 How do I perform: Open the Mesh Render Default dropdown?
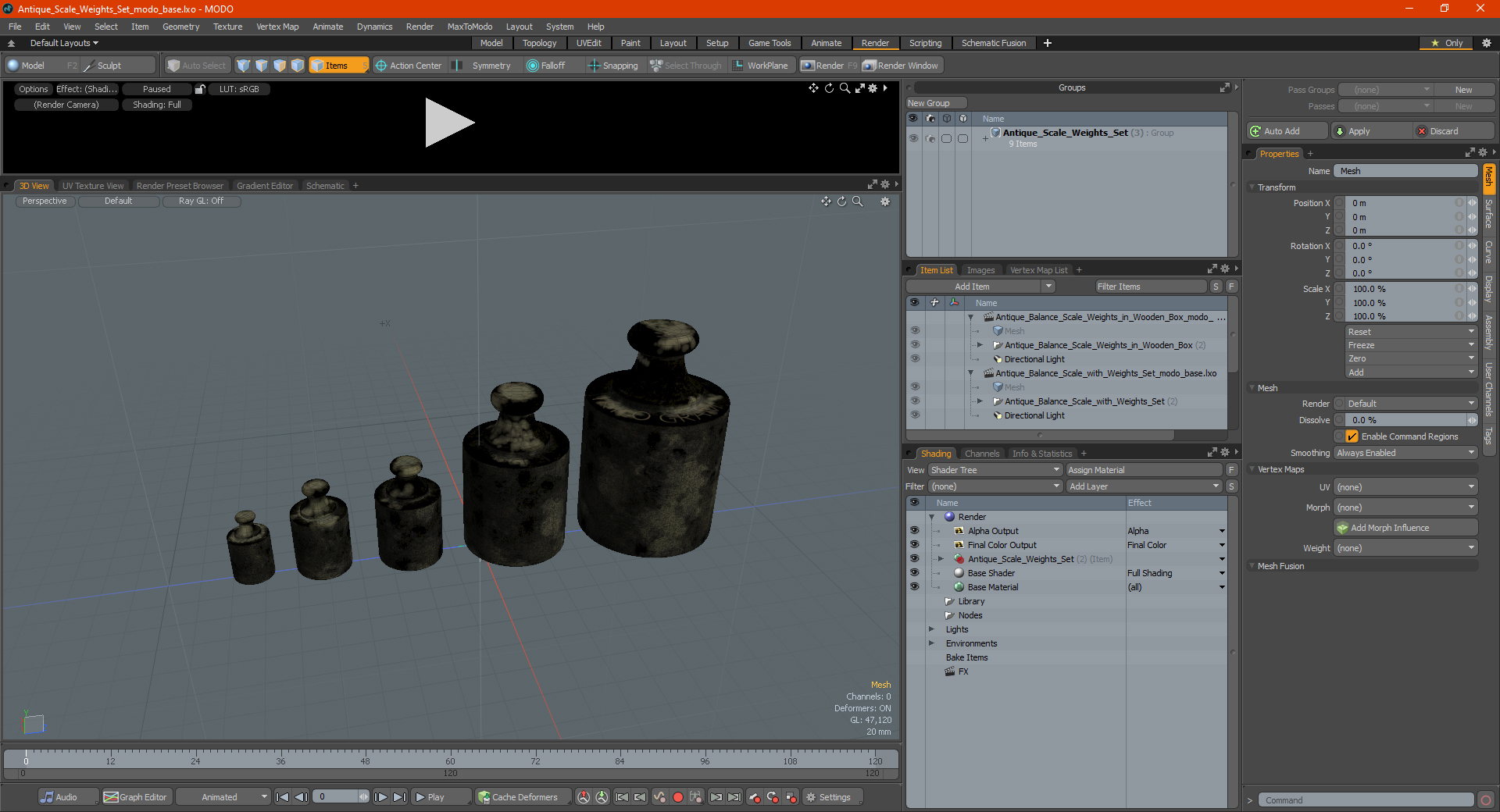1411,404
